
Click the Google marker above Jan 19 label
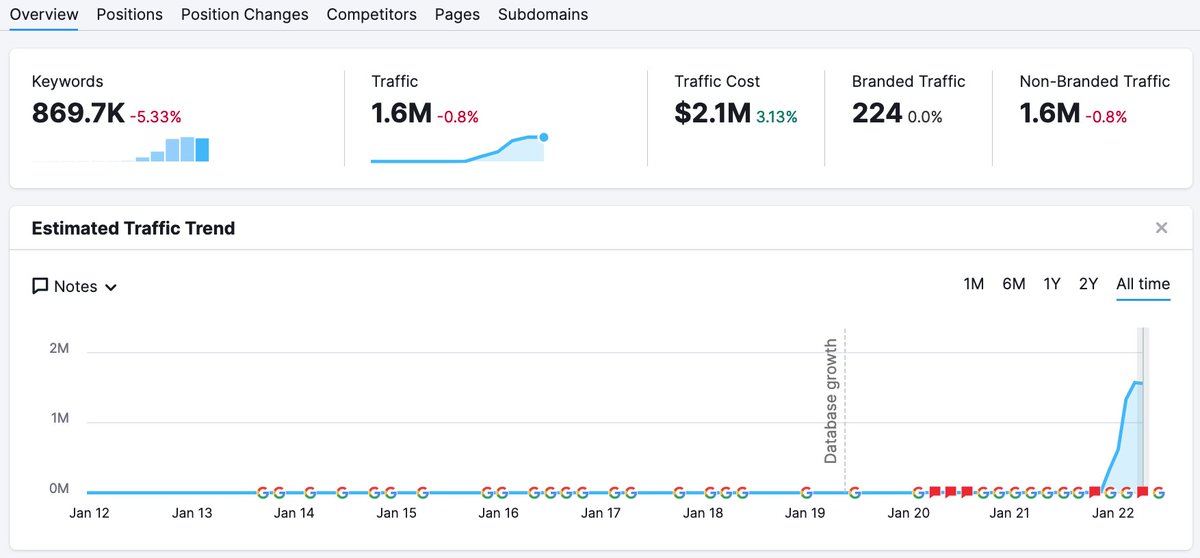pyautogui.click(x=806, y=492)
